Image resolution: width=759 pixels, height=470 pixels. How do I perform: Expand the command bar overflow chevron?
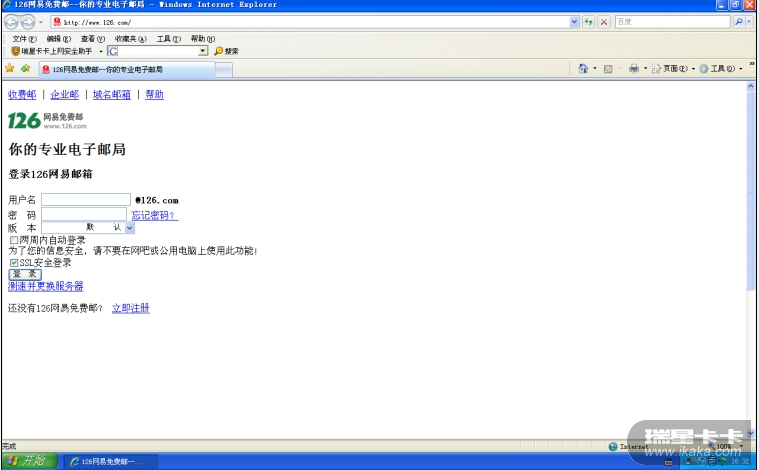pos(752,63)
